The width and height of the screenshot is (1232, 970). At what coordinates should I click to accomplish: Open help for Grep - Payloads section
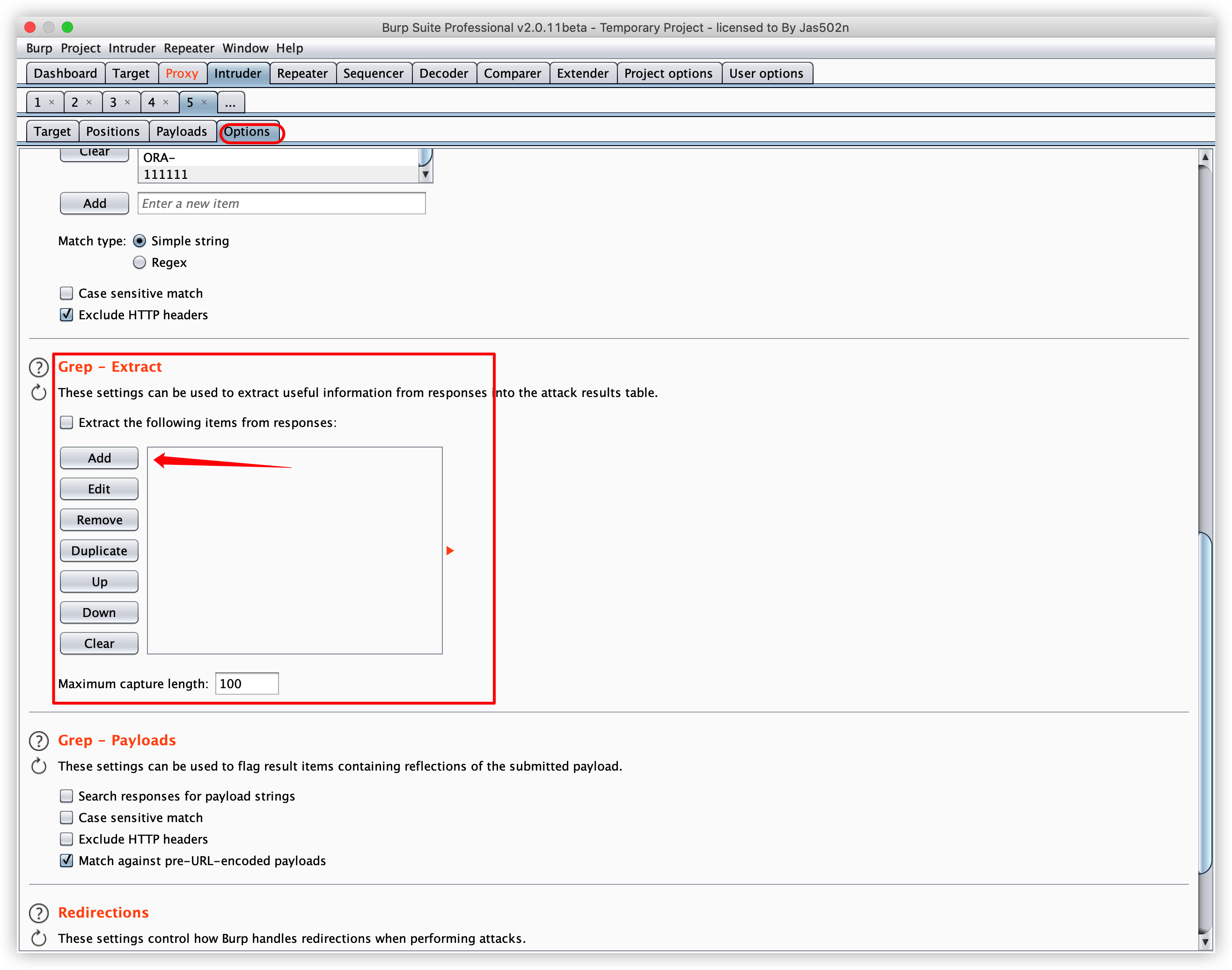(x=38, y=741)
